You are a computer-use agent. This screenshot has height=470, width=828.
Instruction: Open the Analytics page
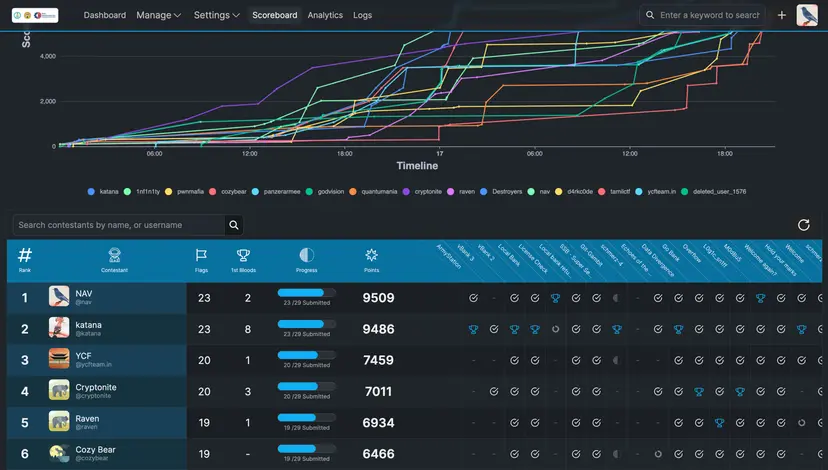coord(325,15)
